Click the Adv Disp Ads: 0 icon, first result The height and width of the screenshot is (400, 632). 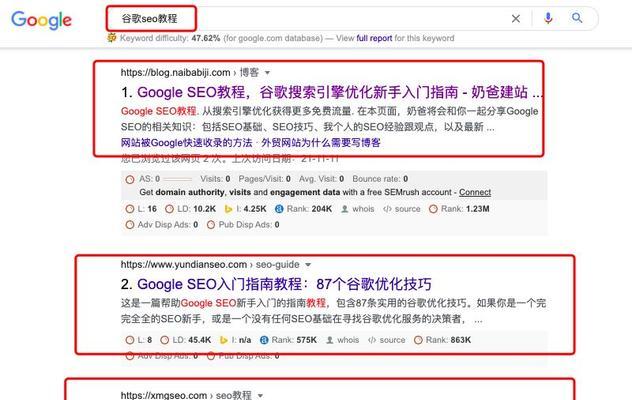click(x=129, y=225)
